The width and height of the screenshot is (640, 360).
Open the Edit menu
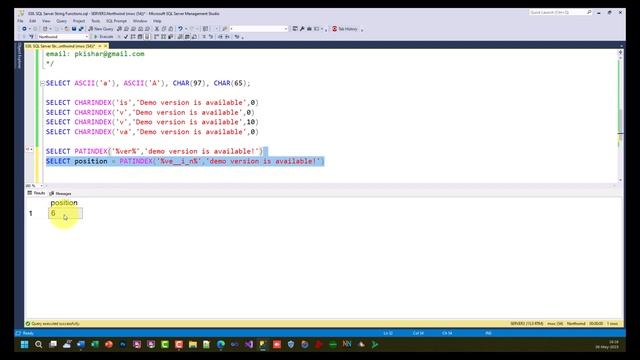point(33,21)
